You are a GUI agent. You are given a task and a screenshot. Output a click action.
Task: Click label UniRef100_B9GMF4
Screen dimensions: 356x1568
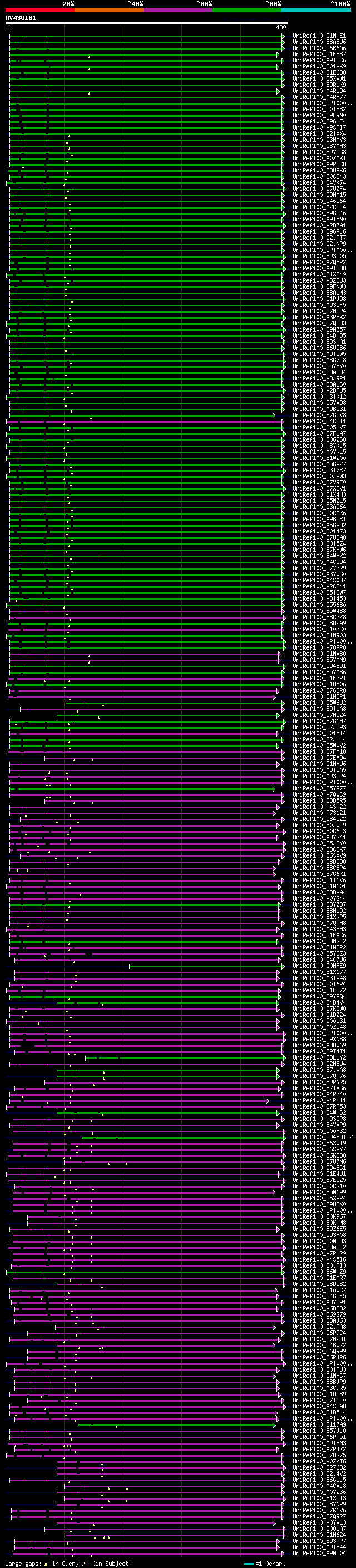tap(319, 121)
